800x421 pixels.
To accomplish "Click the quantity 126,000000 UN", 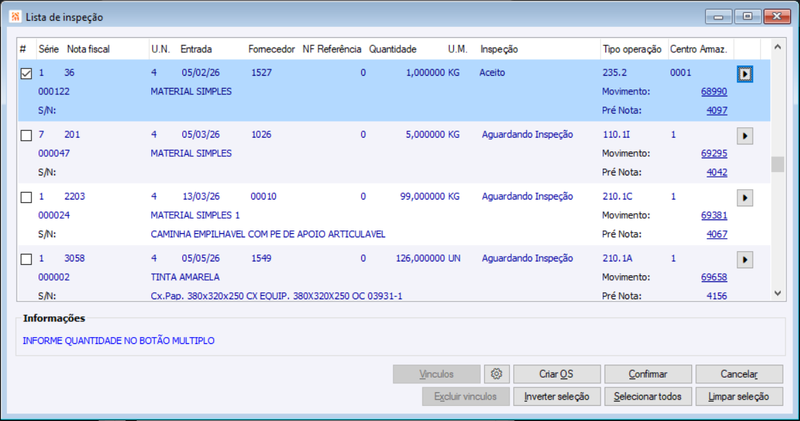I will point(428,258).
